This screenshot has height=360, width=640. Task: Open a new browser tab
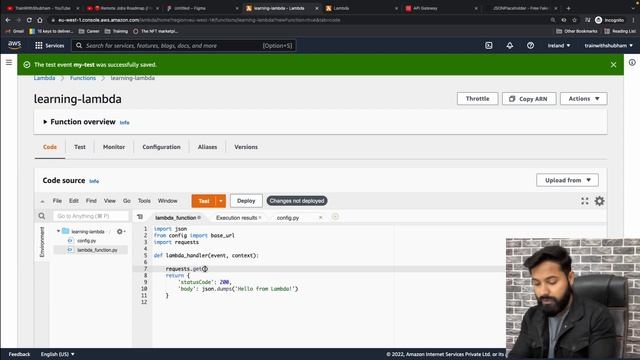(568, 8)
